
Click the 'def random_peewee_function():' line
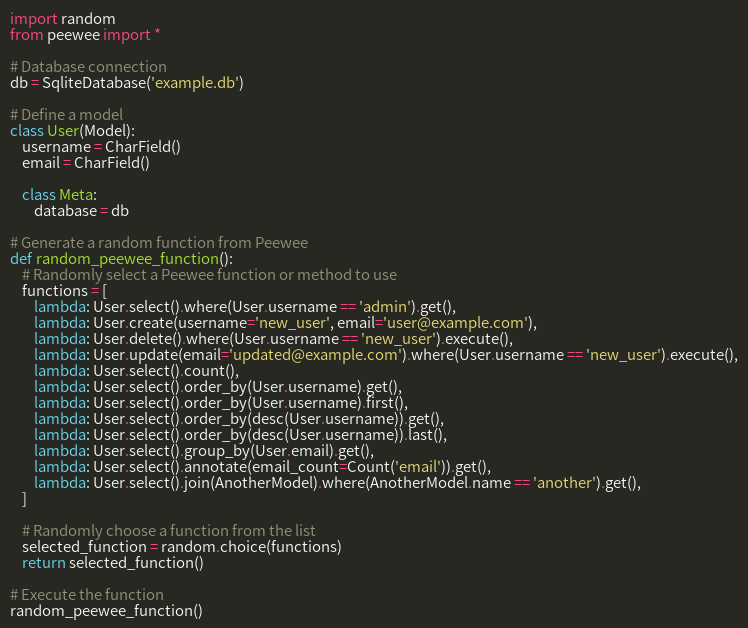pyautogui.click(x=122, y=259)
